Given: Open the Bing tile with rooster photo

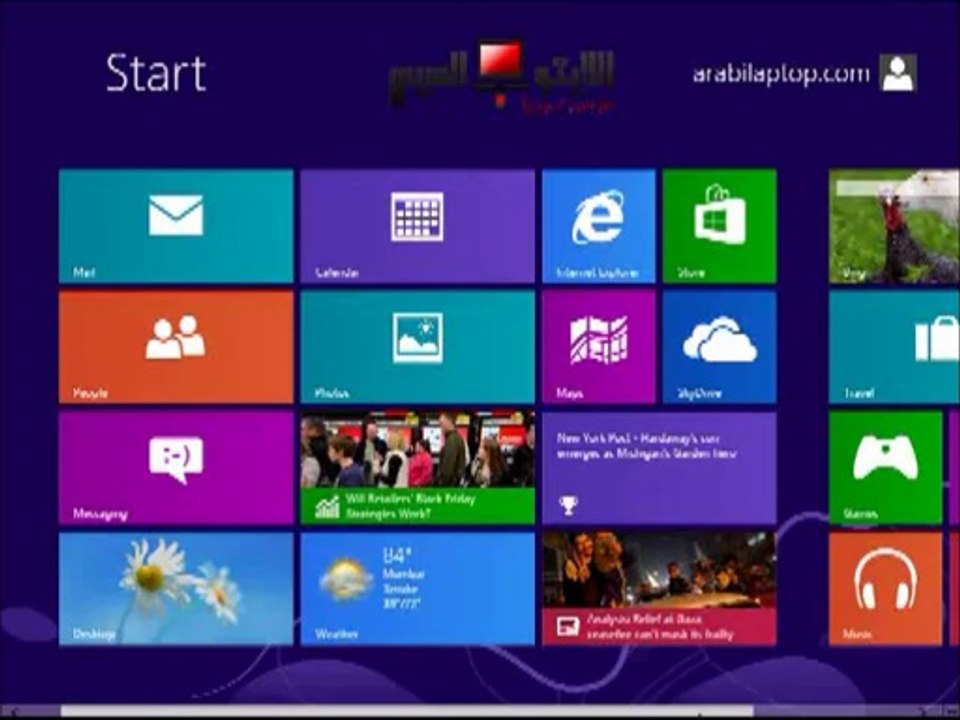Looking at the screenshot, I should (x=894, y=226).
